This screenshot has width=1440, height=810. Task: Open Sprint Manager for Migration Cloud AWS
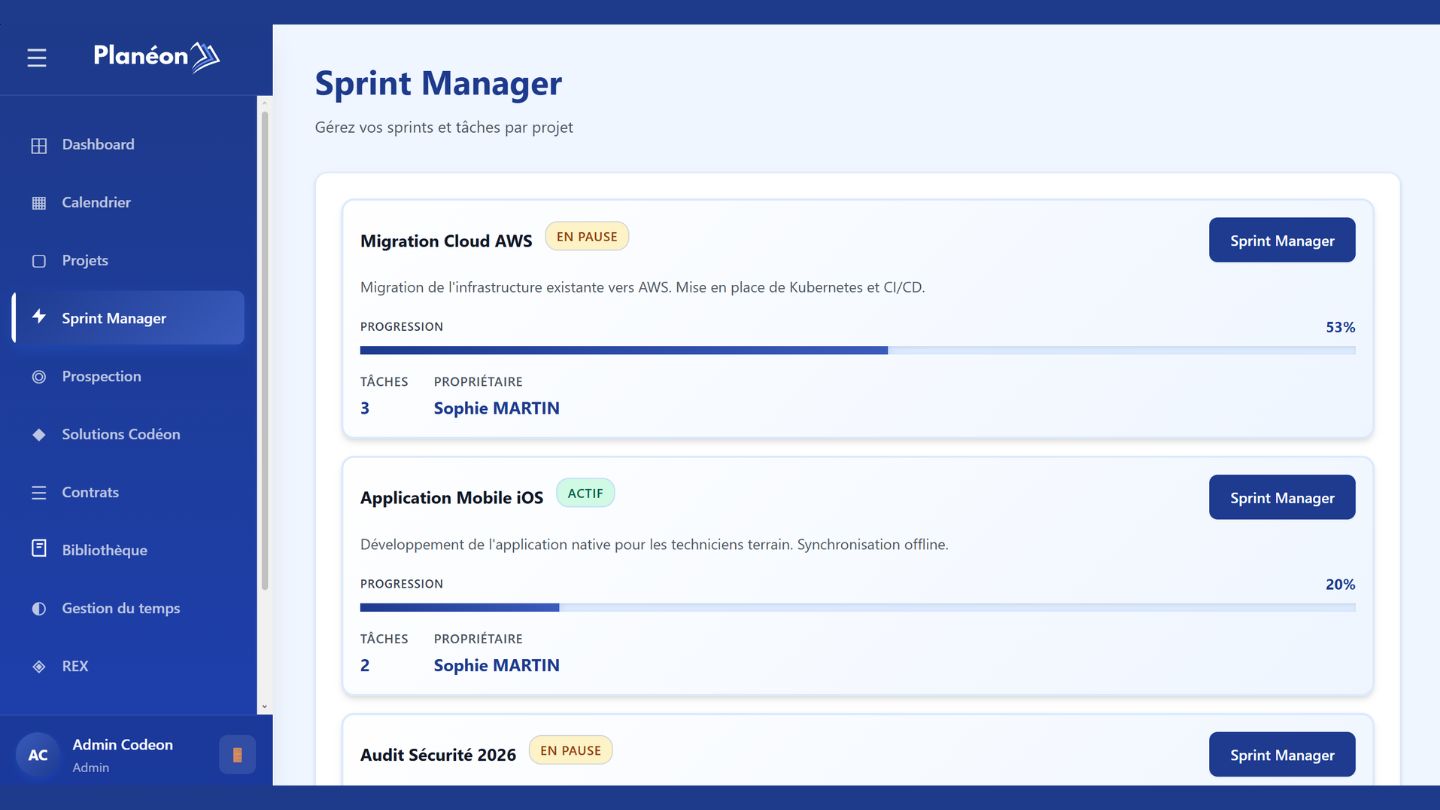(x=1282, y=240)
